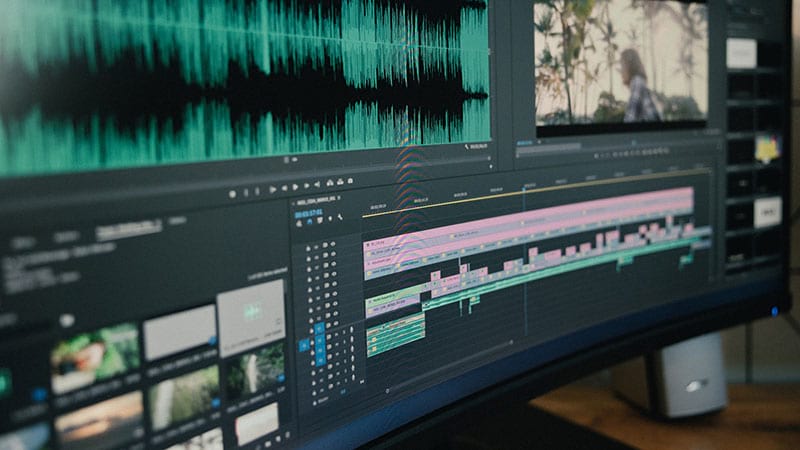Click Mark In in Source monitor controls
The image size is (800, 450).
click(246, 193)
